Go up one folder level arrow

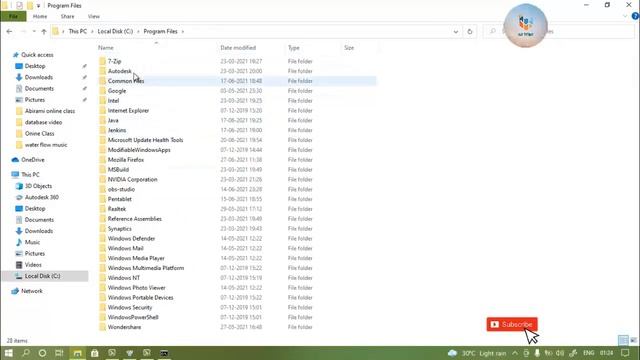(44, 31)
